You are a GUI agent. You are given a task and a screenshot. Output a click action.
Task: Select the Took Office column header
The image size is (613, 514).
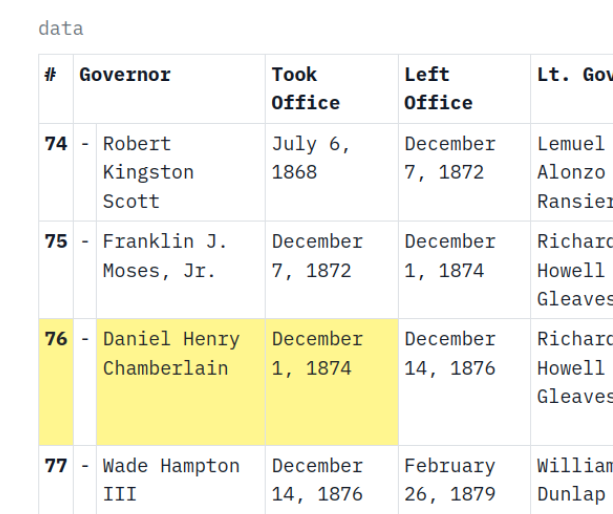coord(306,88)
